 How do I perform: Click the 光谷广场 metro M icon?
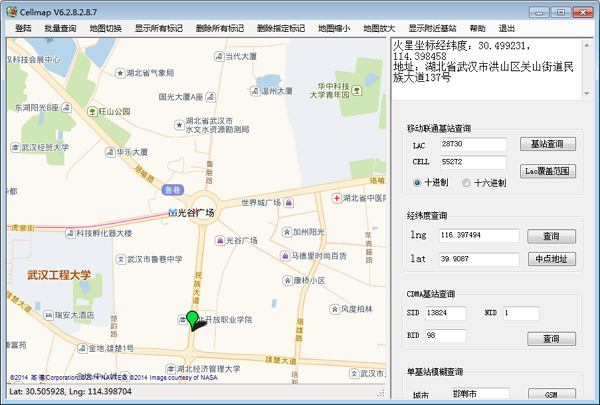tap(173, 212)
